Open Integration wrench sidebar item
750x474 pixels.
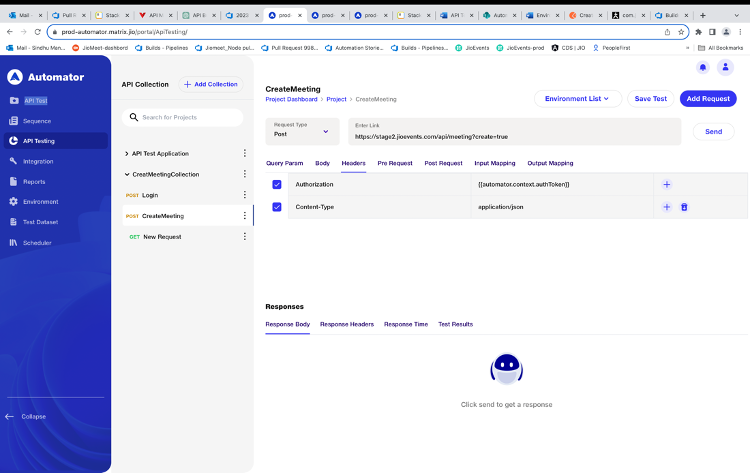pos(32,161)
